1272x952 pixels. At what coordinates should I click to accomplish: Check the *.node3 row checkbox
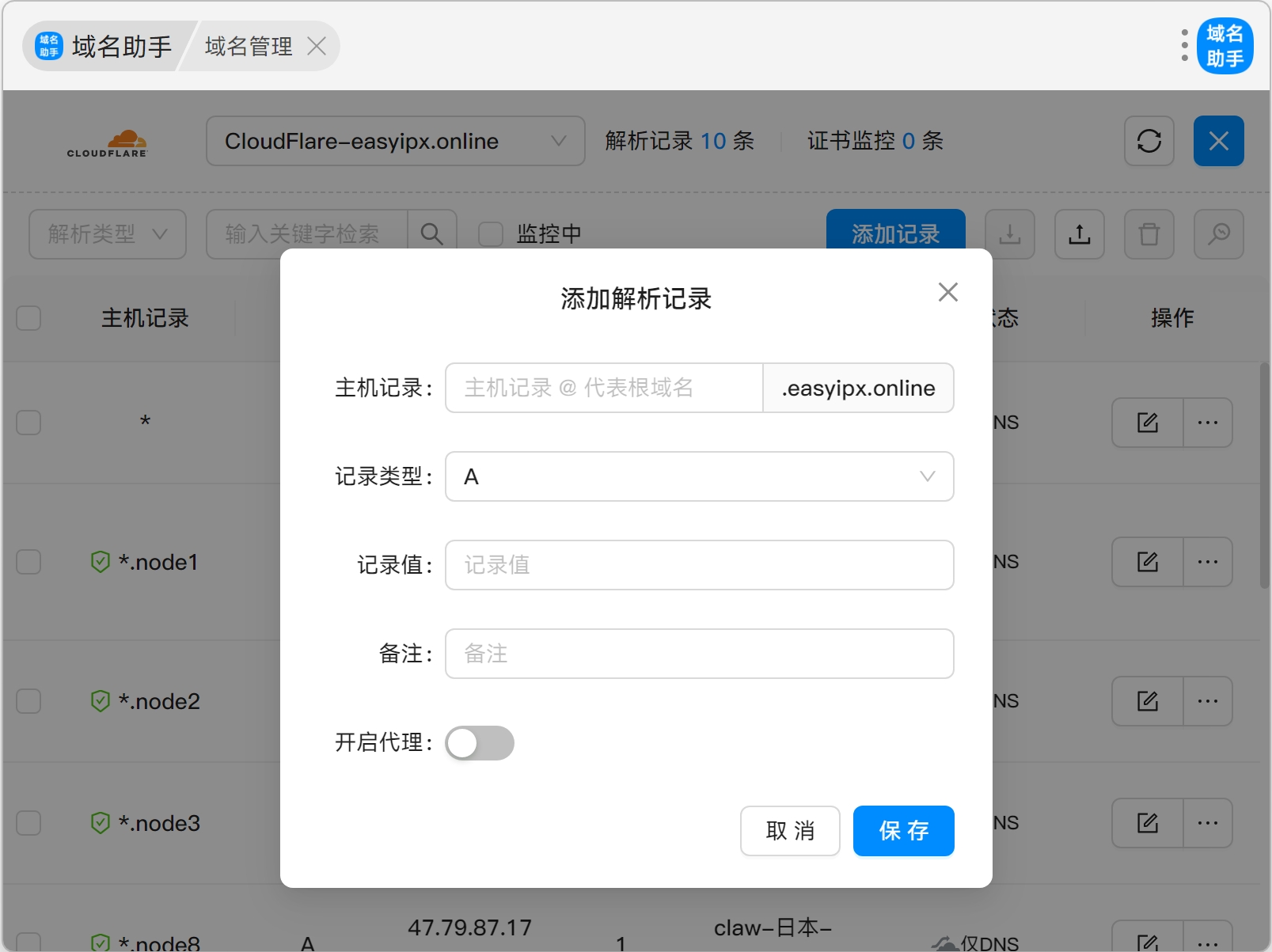(x=28, y=823)
